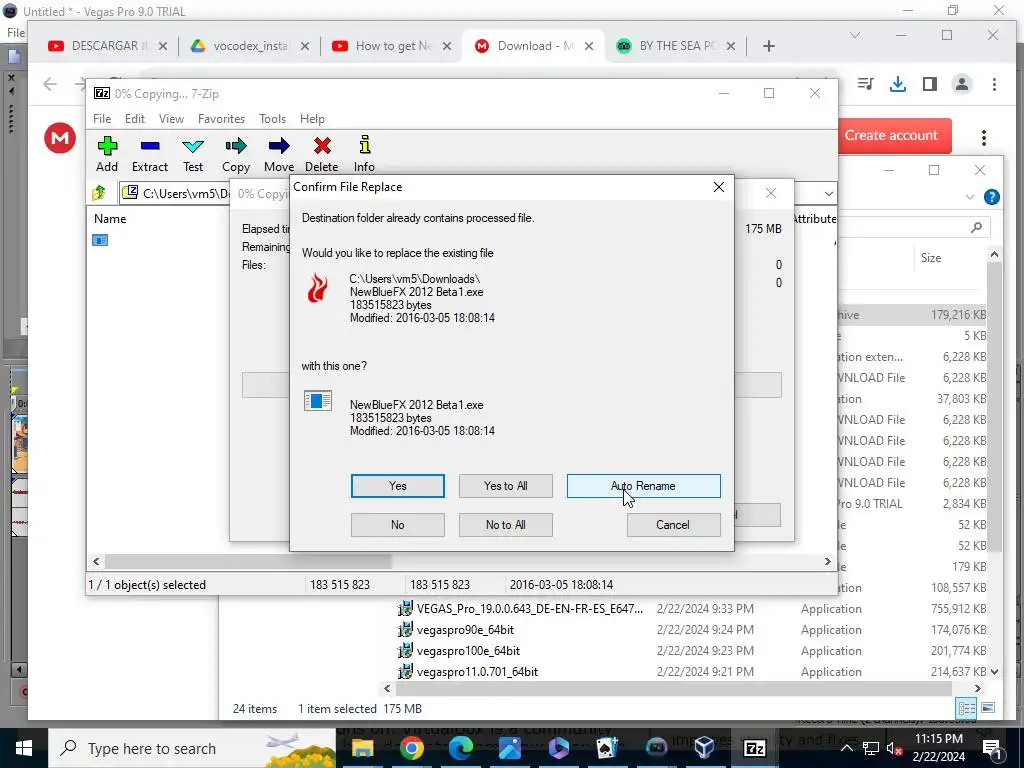Click File Explorer vertical scrollbar down arrow

pyautogui.click(x=994, y=671)
